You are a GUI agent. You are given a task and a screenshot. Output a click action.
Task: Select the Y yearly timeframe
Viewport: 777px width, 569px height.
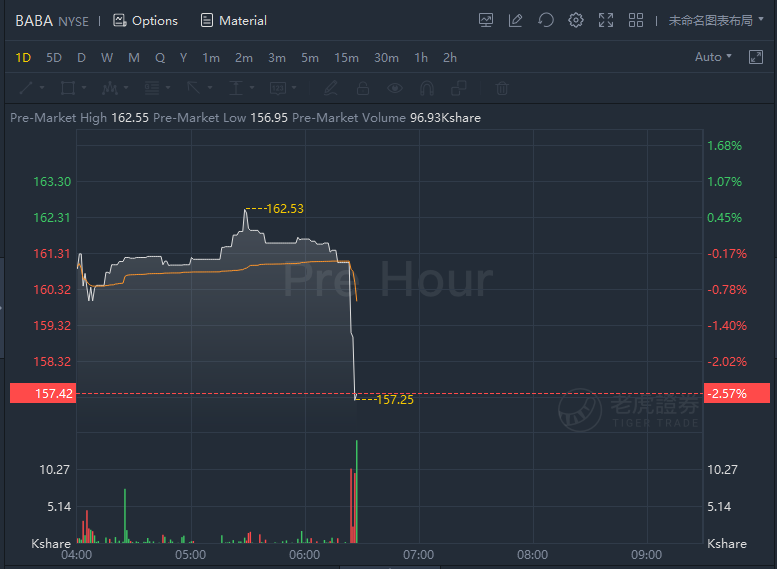point(183,57)
